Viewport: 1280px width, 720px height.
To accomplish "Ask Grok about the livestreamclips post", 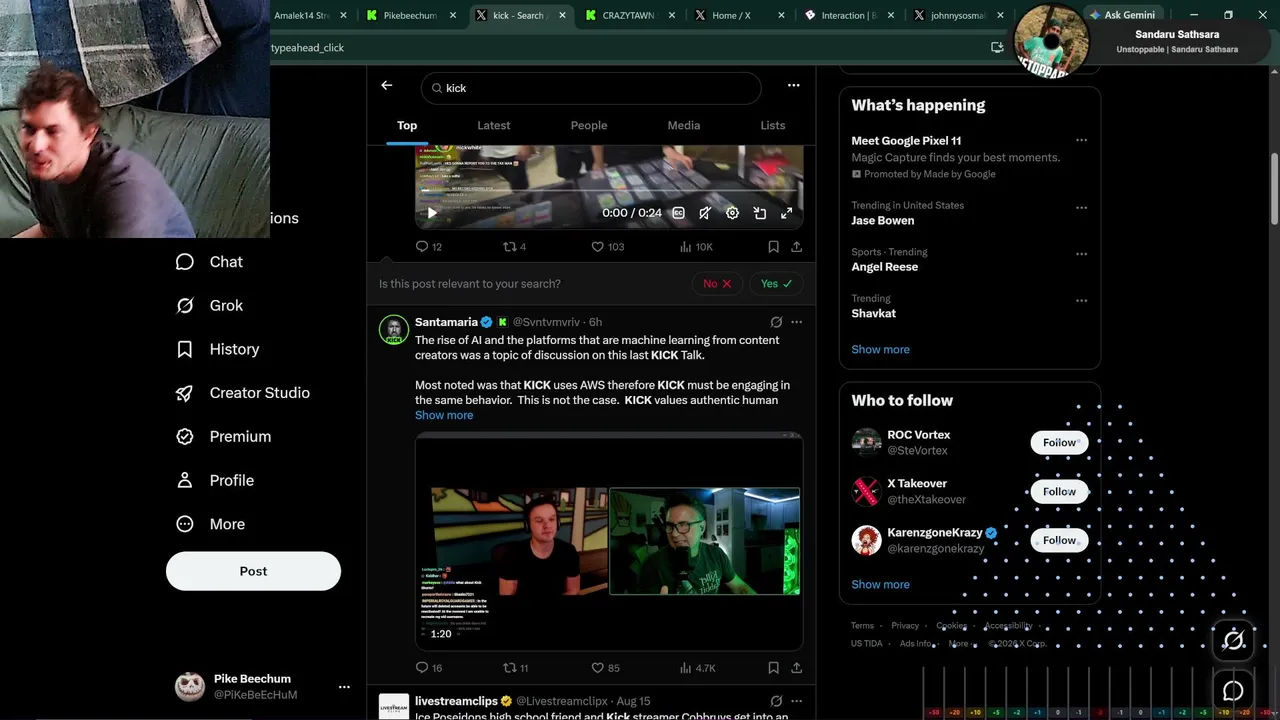I will point(776,701).
